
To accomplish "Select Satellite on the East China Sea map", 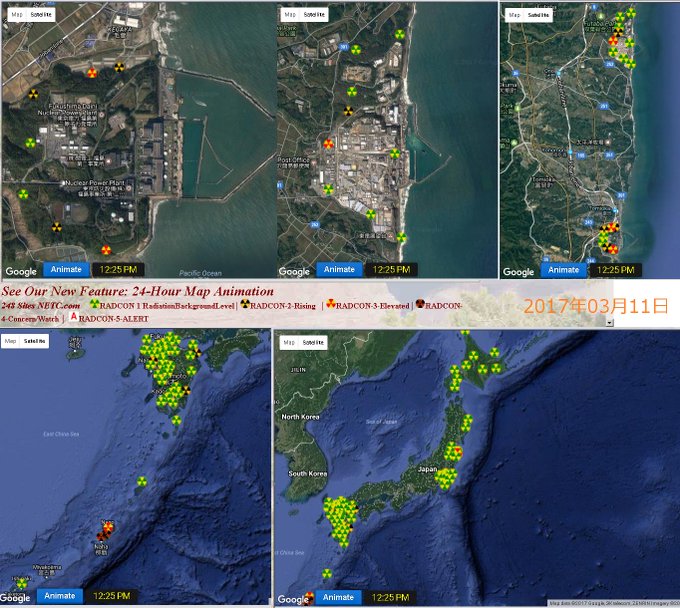I will tap(34, 341).
